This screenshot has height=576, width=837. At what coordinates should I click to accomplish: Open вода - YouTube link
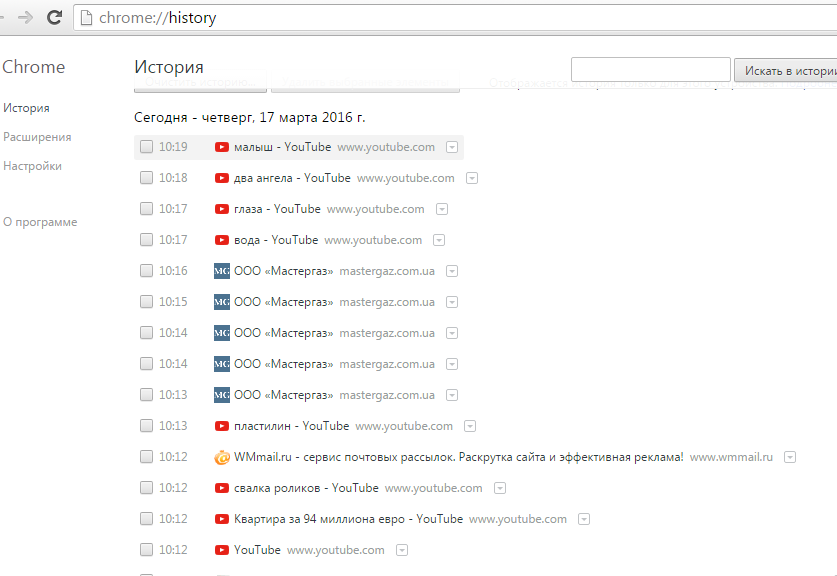(x=276, y=240)
